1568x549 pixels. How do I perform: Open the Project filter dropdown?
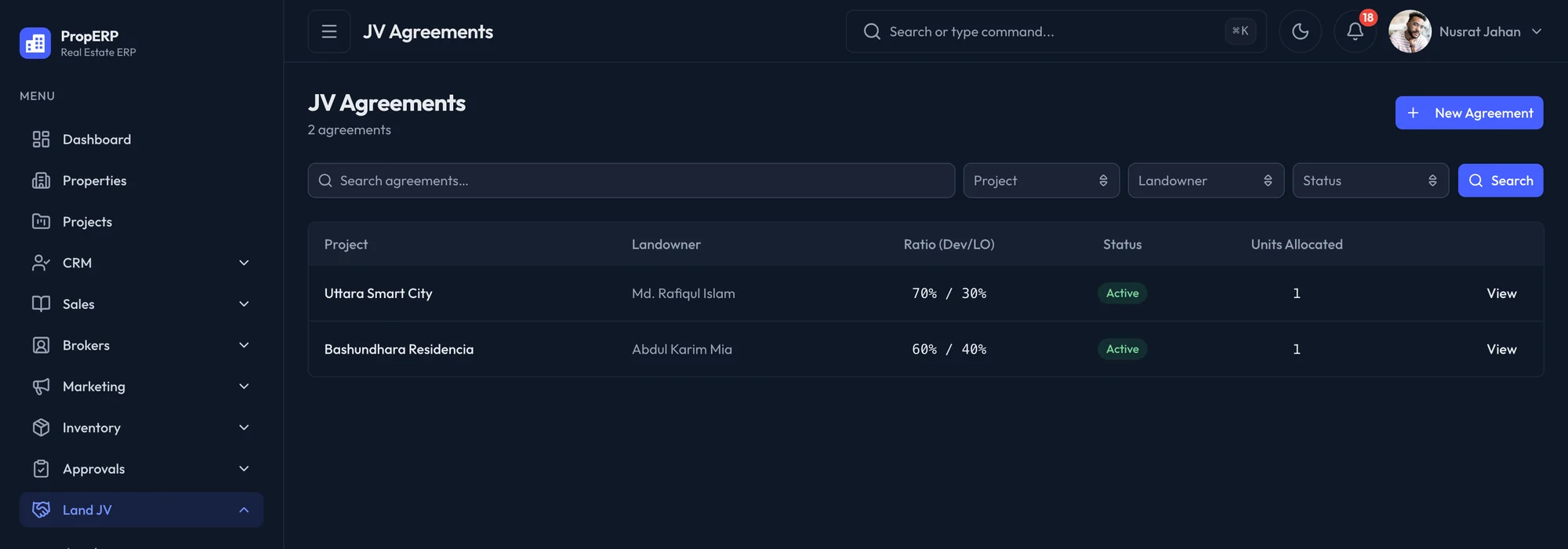click(1041, 180)
